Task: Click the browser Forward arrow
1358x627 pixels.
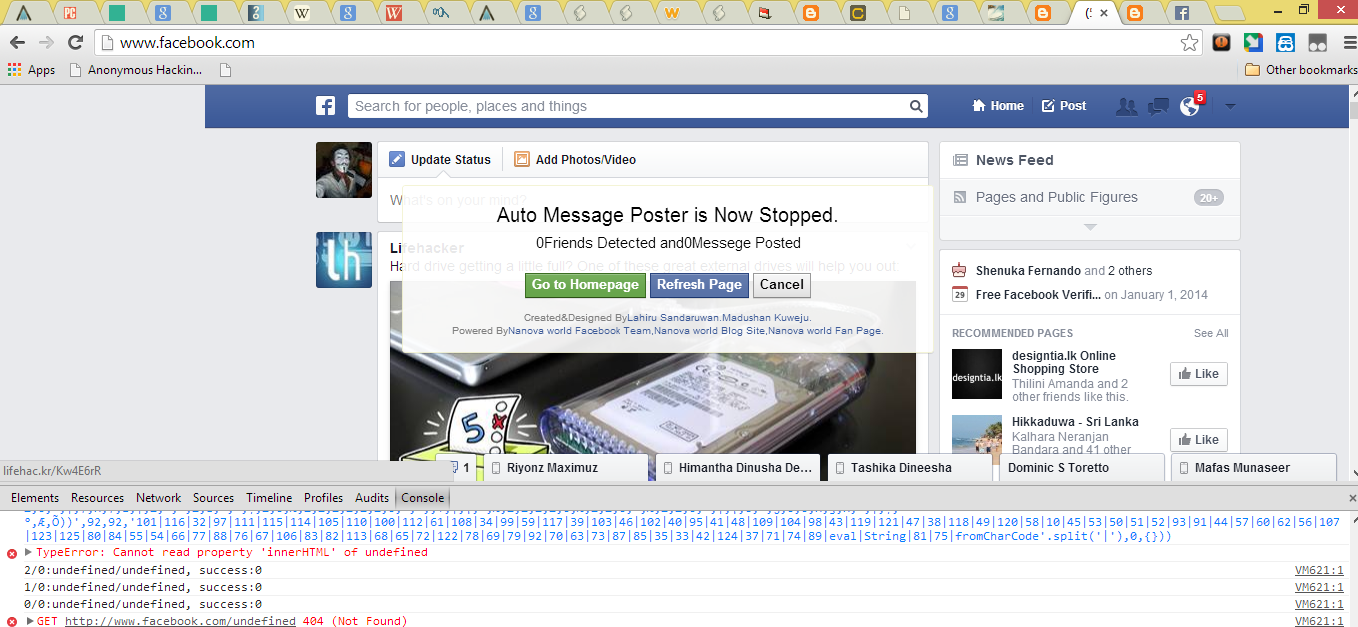Action: (46, 42)
